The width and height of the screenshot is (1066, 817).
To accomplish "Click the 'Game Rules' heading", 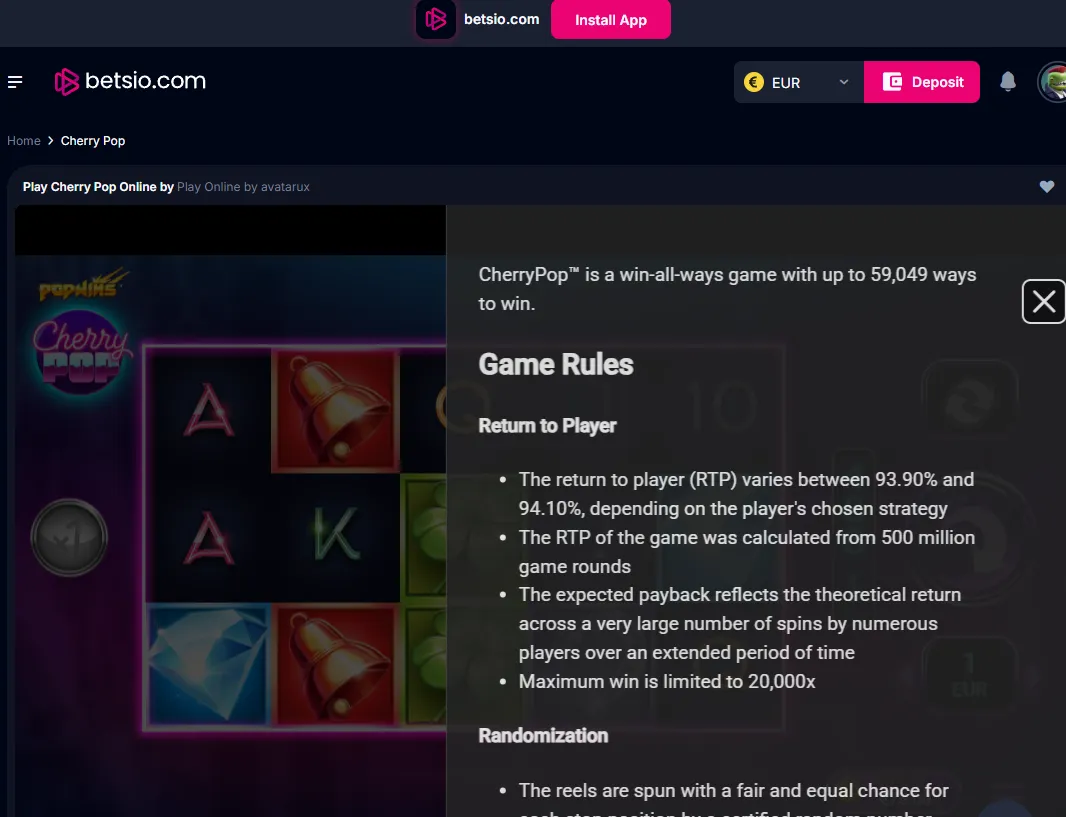I will 555,364.
